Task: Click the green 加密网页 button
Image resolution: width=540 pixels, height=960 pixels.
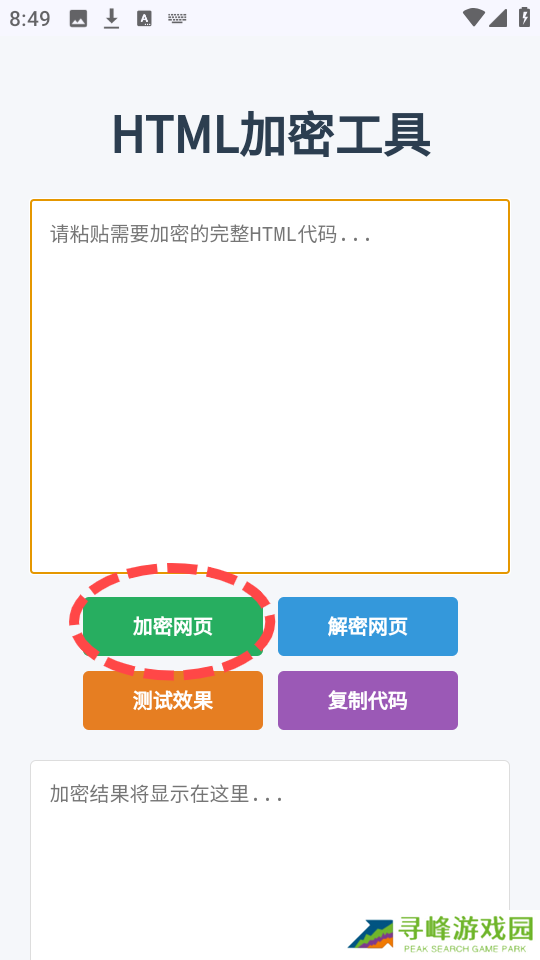Action: coord(173,626)
